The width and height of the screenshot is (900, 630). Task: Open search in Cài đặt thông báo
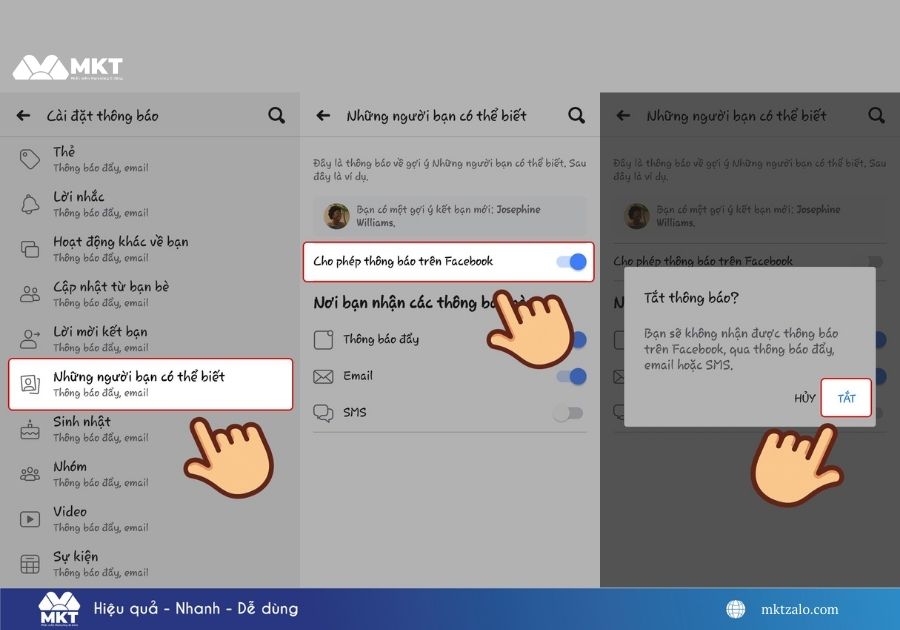276,115
